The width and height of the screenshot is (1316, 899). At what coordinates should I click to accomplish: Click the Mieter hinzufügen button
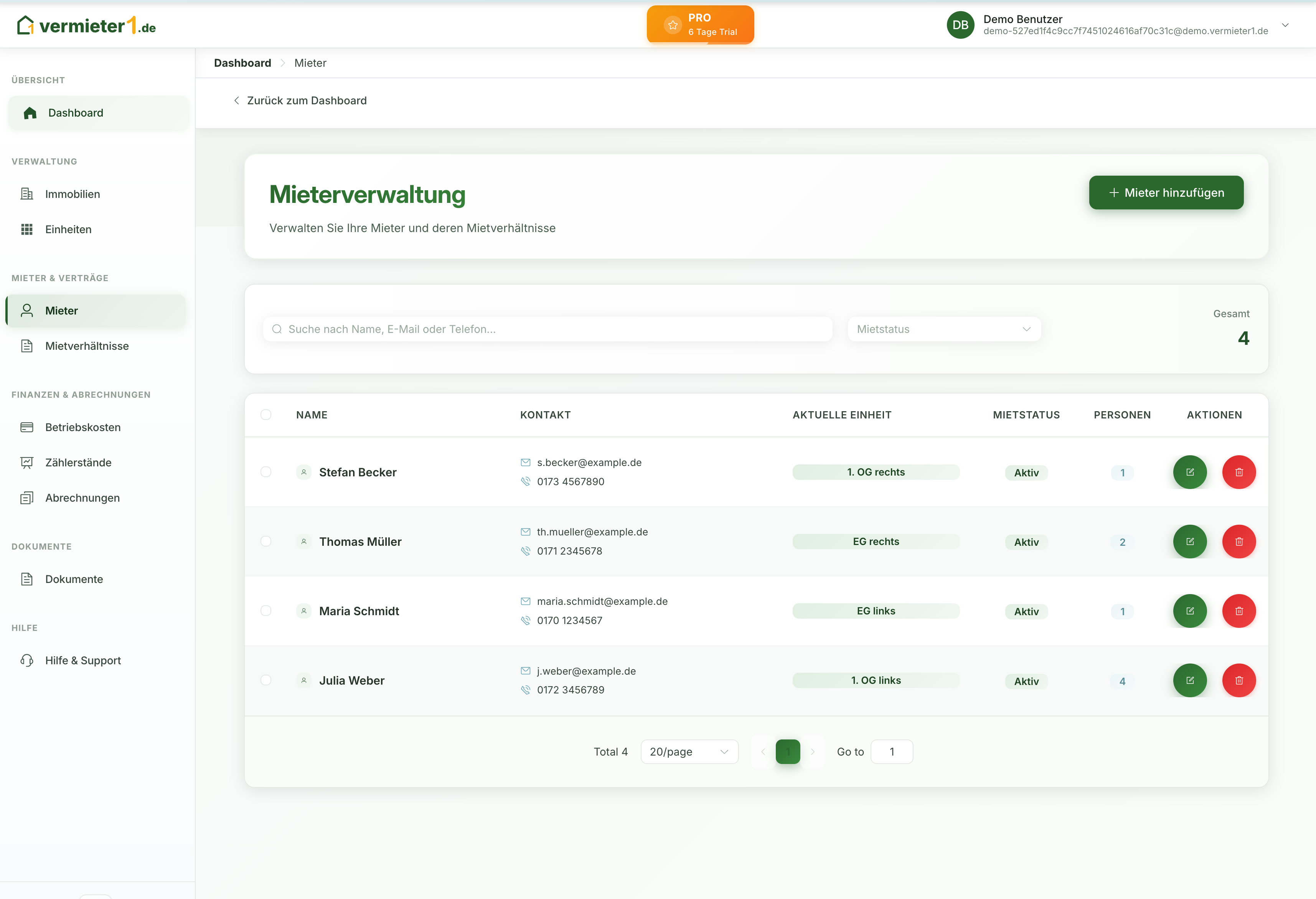coord(1166,193)
